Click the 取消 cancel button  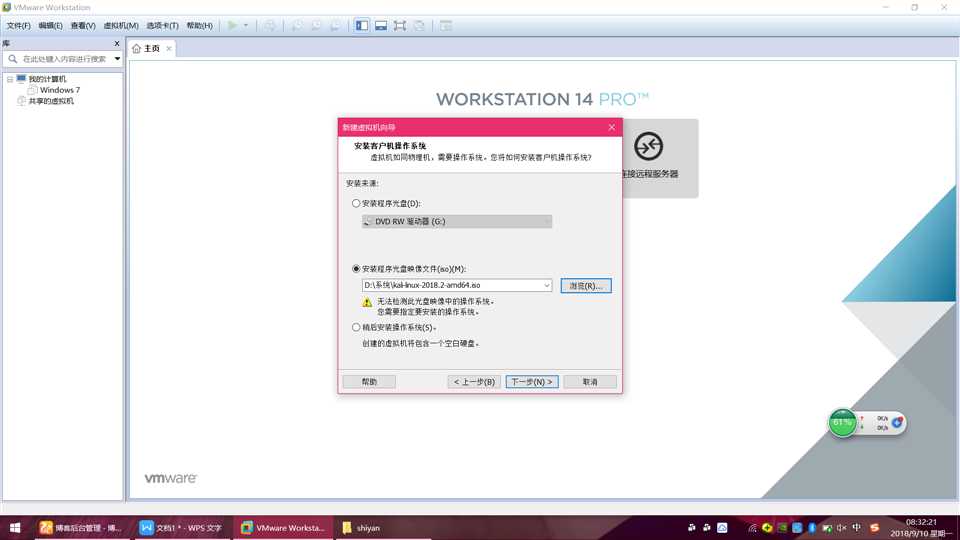[x=590, y=382]
